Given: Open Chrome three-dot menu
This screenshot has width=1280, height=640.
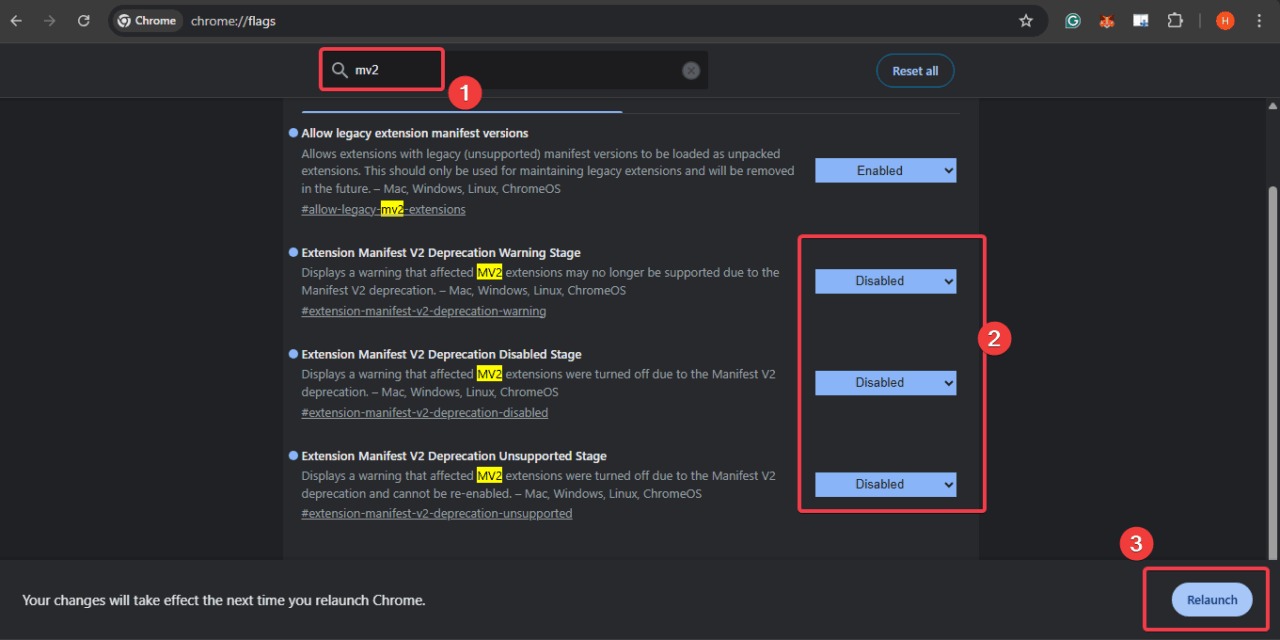Looking at the screenshot, I should tap(1258, 21).
